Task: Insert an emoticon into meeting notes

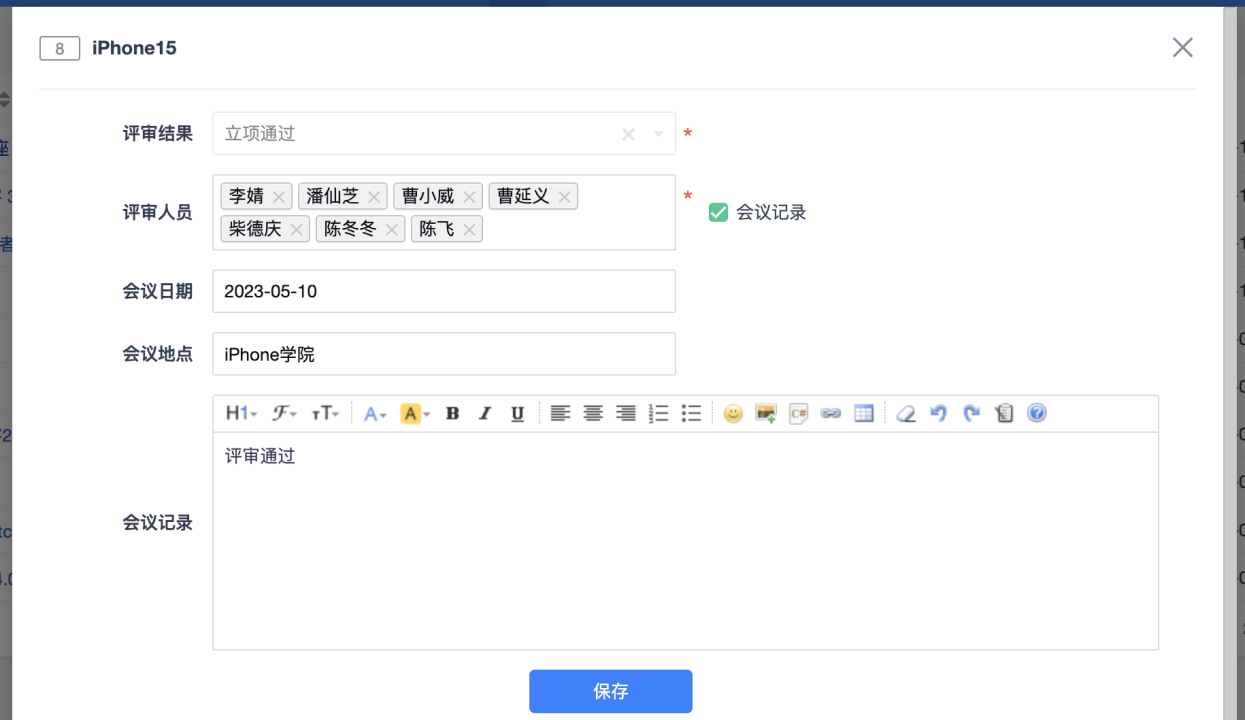Action: point(733,414)
